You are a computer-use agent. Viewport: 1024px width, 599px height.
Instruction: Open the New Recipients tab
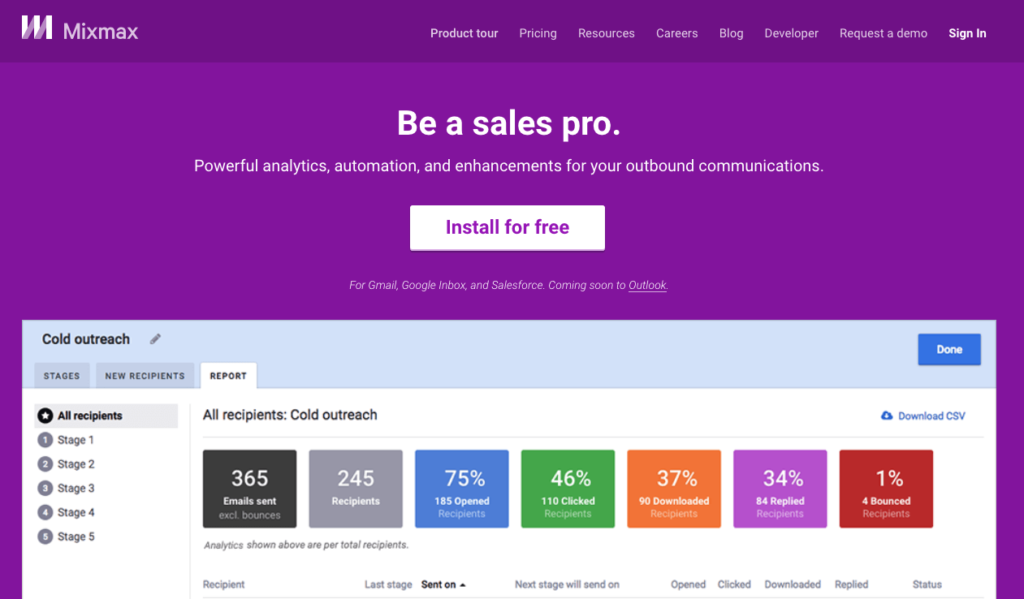point(144,375)
